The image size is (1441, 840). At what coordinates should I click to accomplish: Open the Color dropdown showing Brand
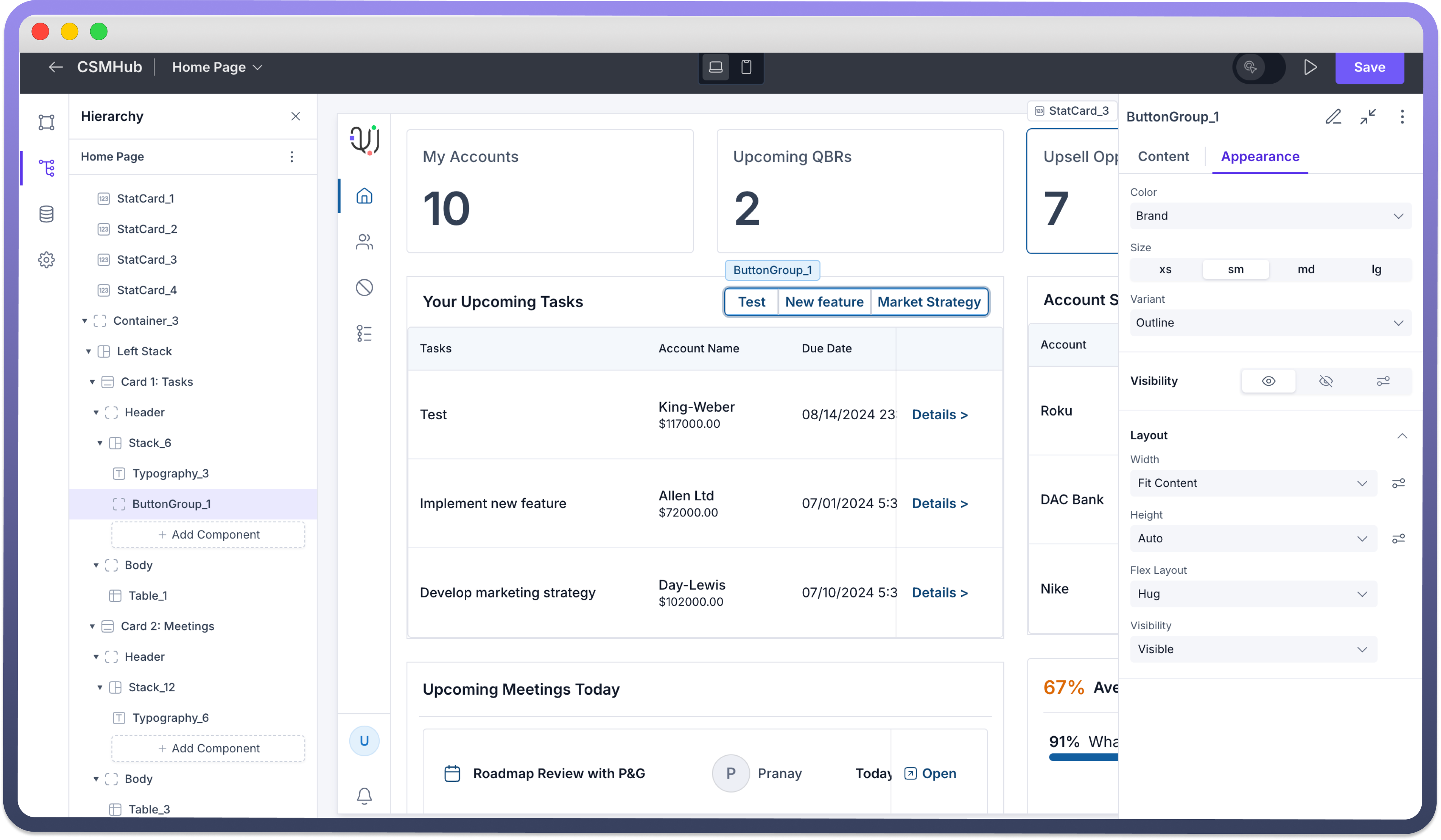coord(1270,216)
